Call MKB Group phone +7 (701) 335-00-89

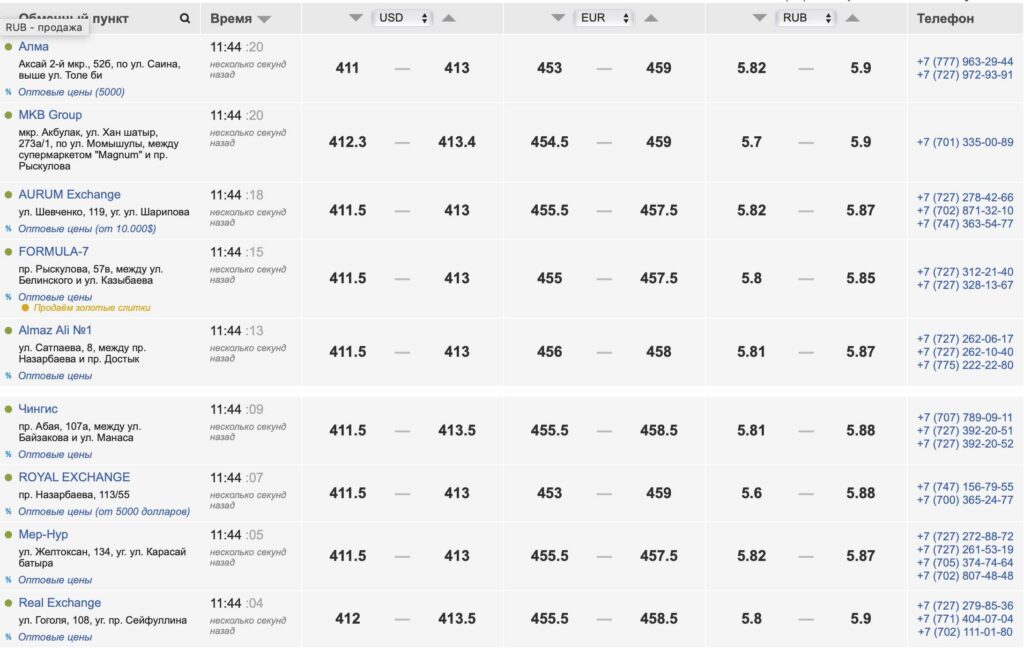965,142
